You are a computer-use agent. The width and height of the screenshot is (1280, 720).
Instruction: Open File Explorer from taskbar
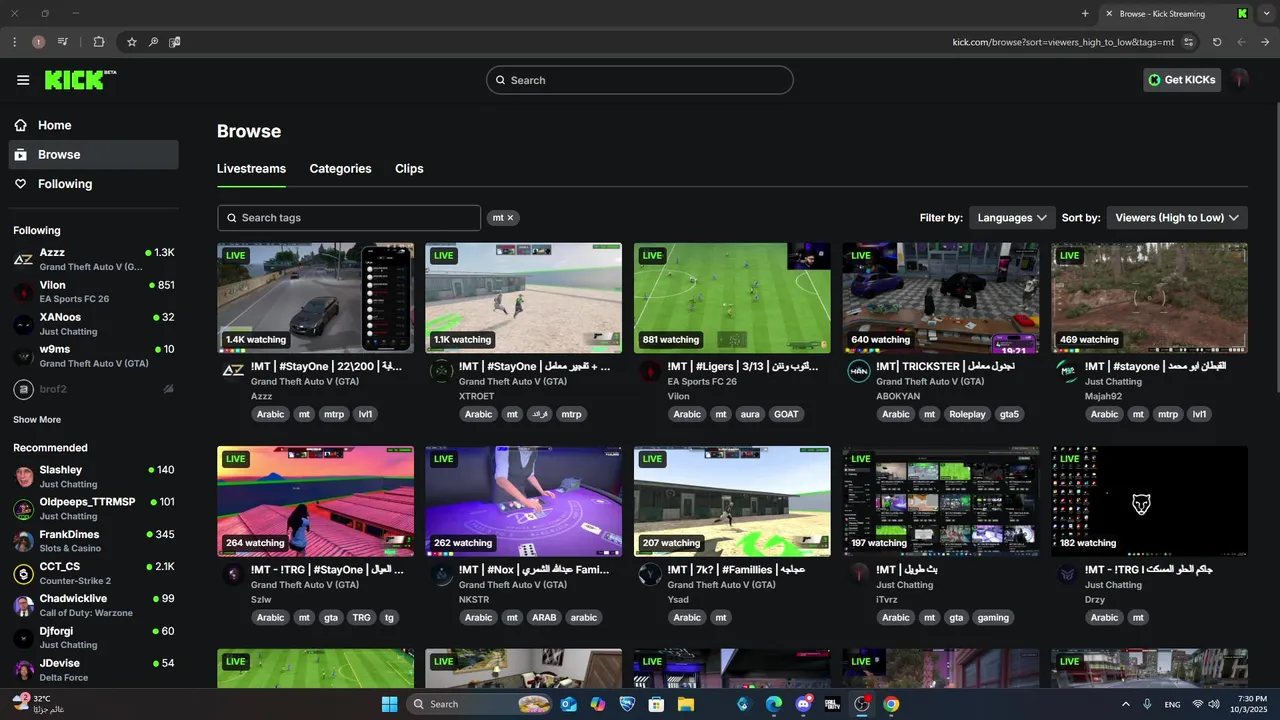(x=686, y=704)
